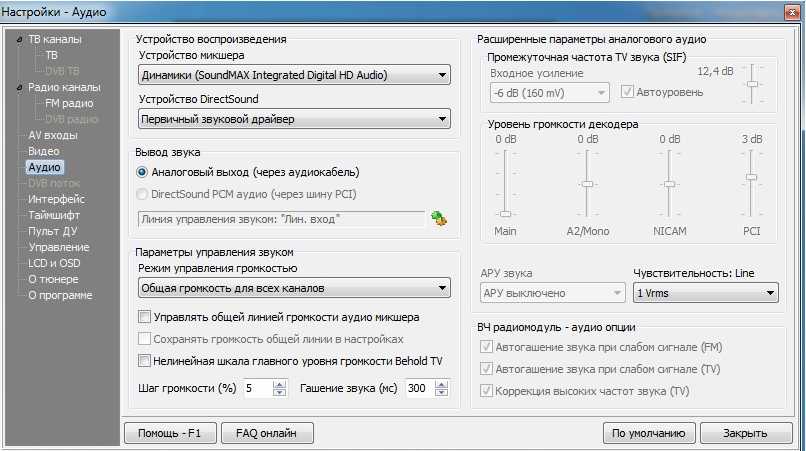Click the PCI decoder volume slider

tap(750, 178)
